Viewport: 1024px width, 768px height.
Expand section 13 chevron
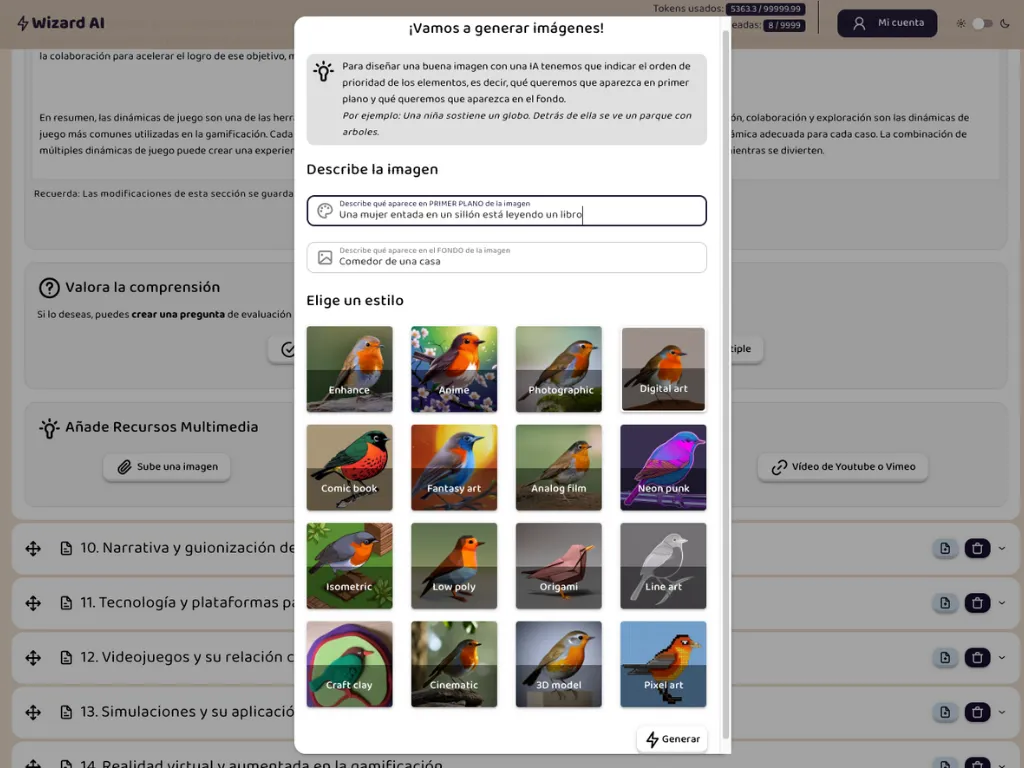click(x=1002, y=712)
